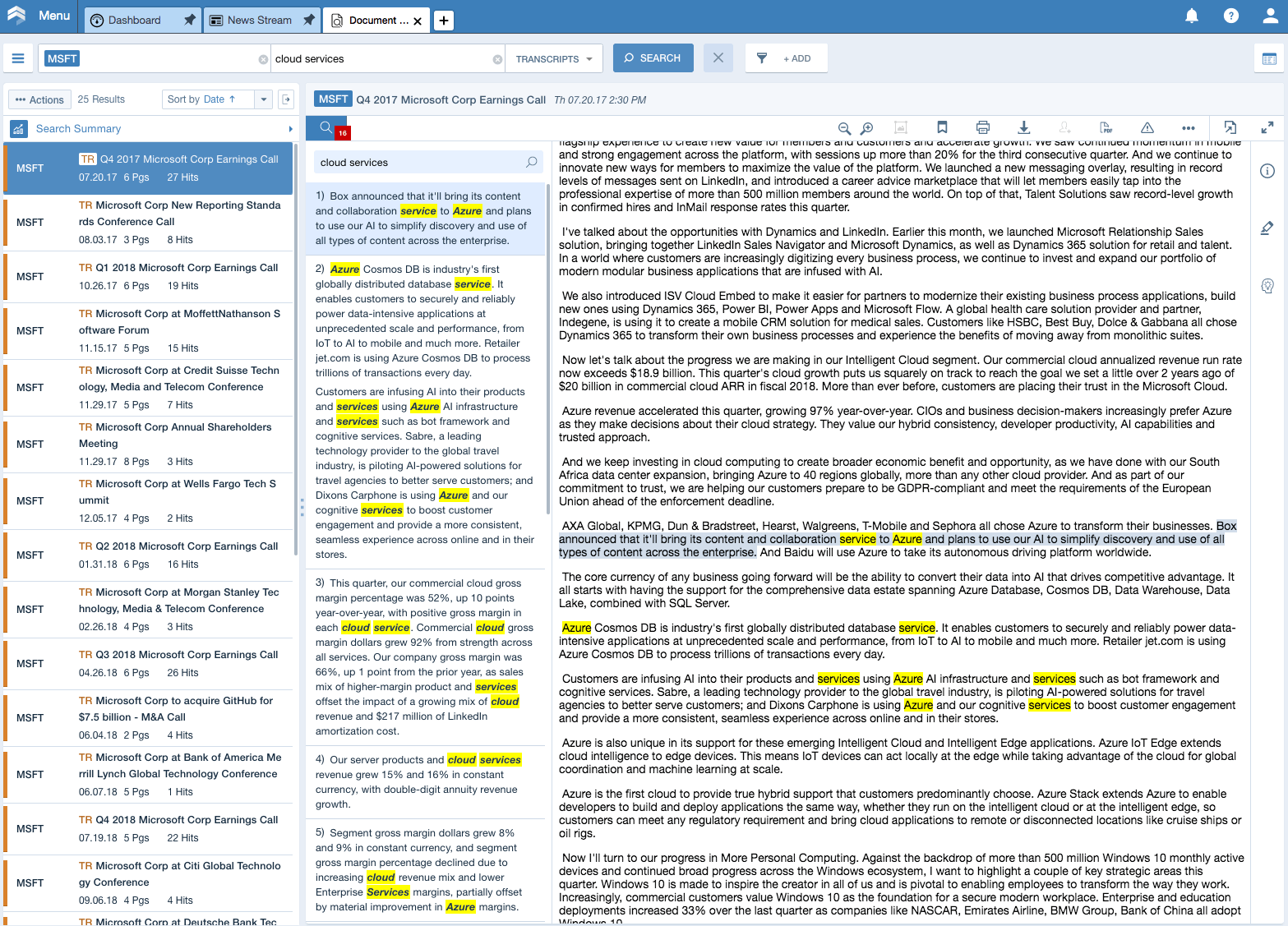Open document in new window icon

[1230, 127]
